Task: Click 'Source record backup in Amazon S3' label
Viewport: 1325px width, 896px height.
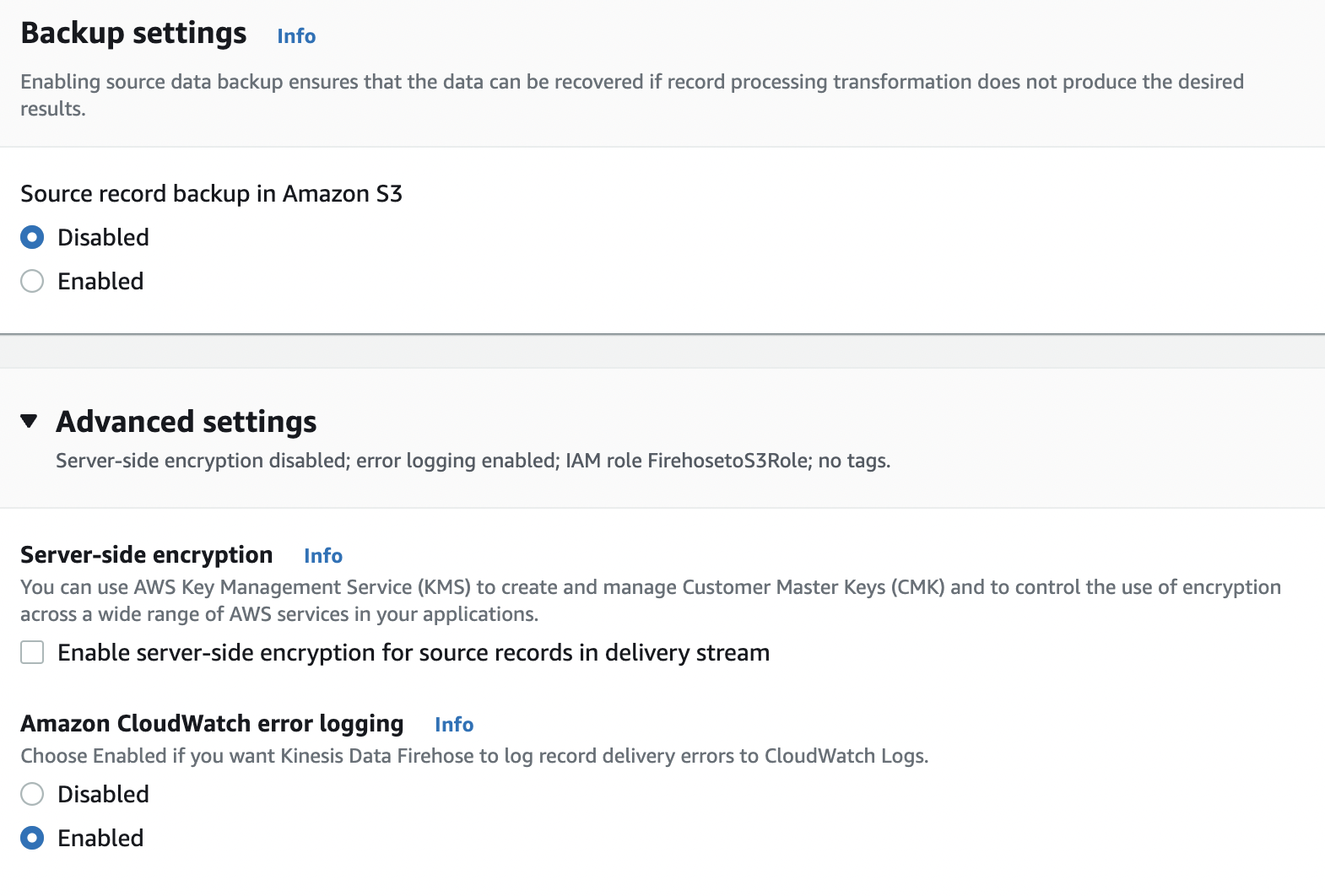Action: tap(211, 194)
